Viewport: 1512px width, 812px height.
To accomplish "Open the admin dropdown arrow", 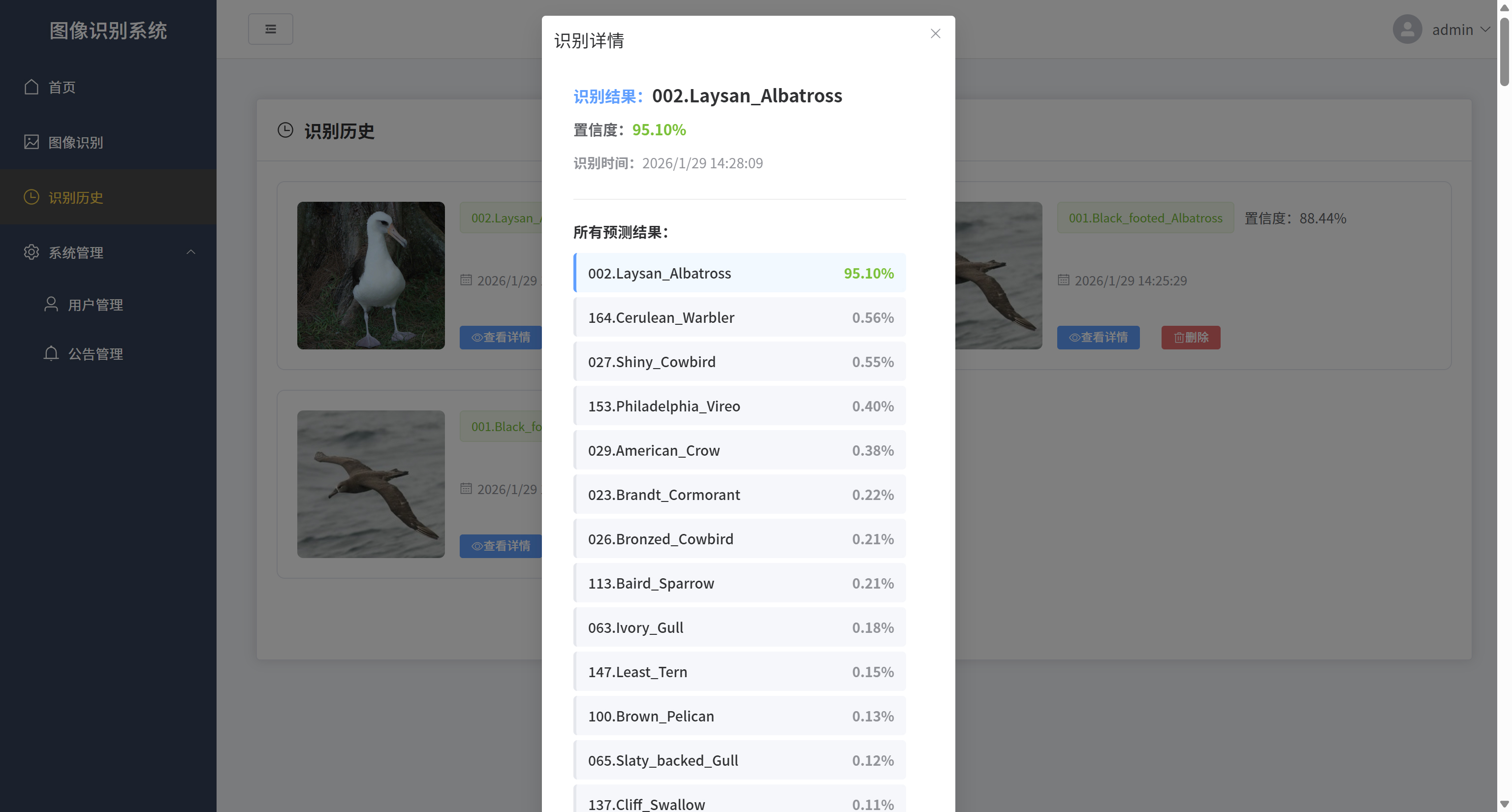I will click(x=1485, y=30).
